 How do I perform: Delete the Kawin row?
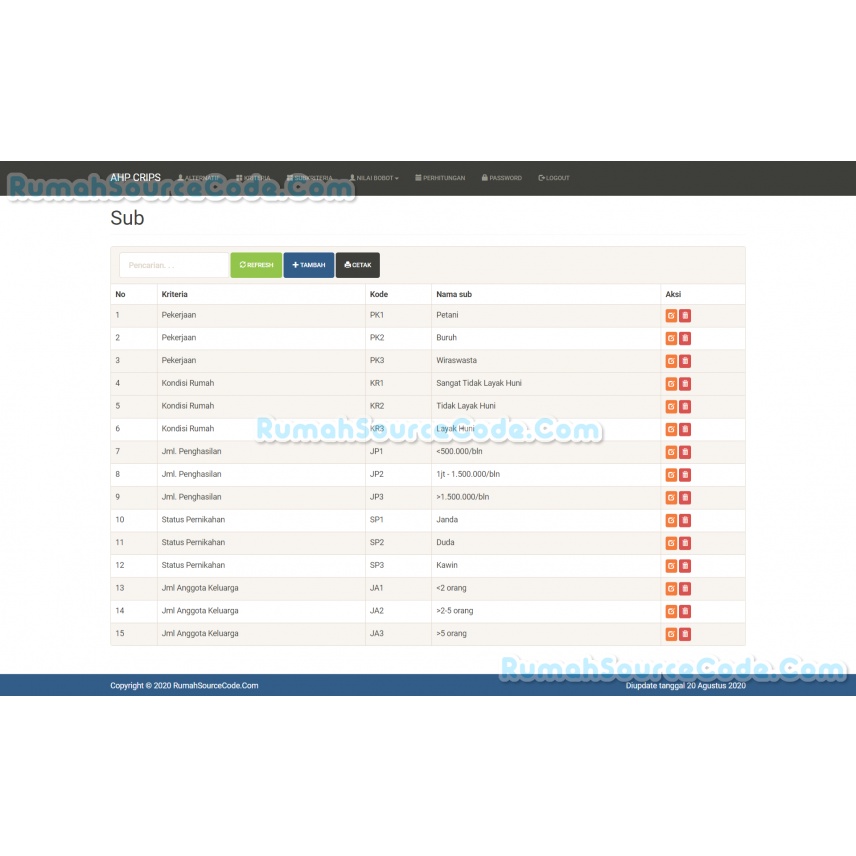[685, 566]
